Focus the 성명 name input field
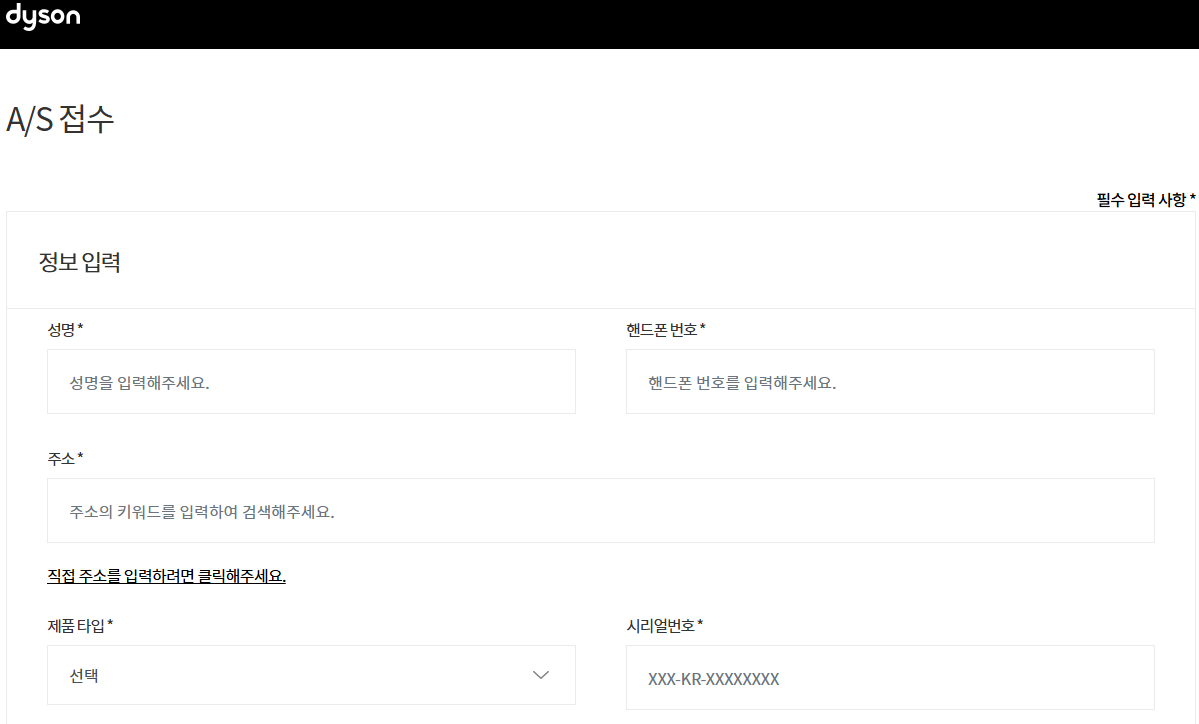This screenshot has width=1199, height=724. (310, 382)
